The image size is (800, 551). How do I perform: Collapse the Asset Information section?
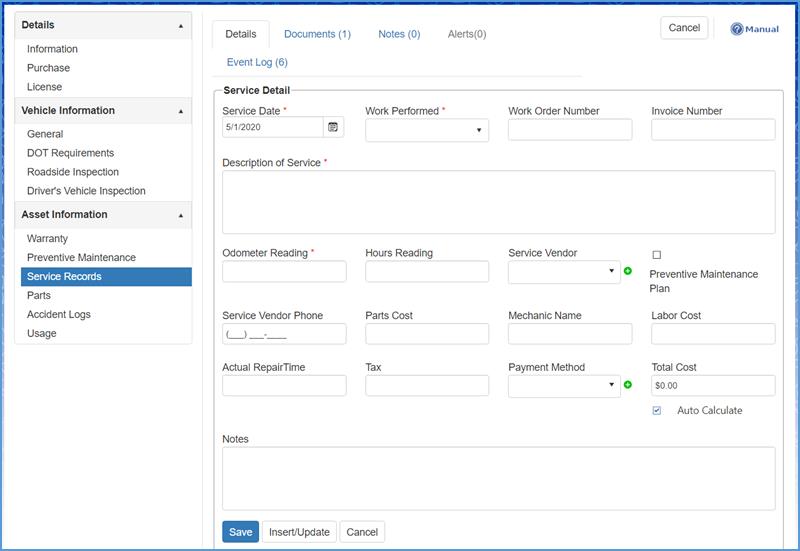click(181, 215)
